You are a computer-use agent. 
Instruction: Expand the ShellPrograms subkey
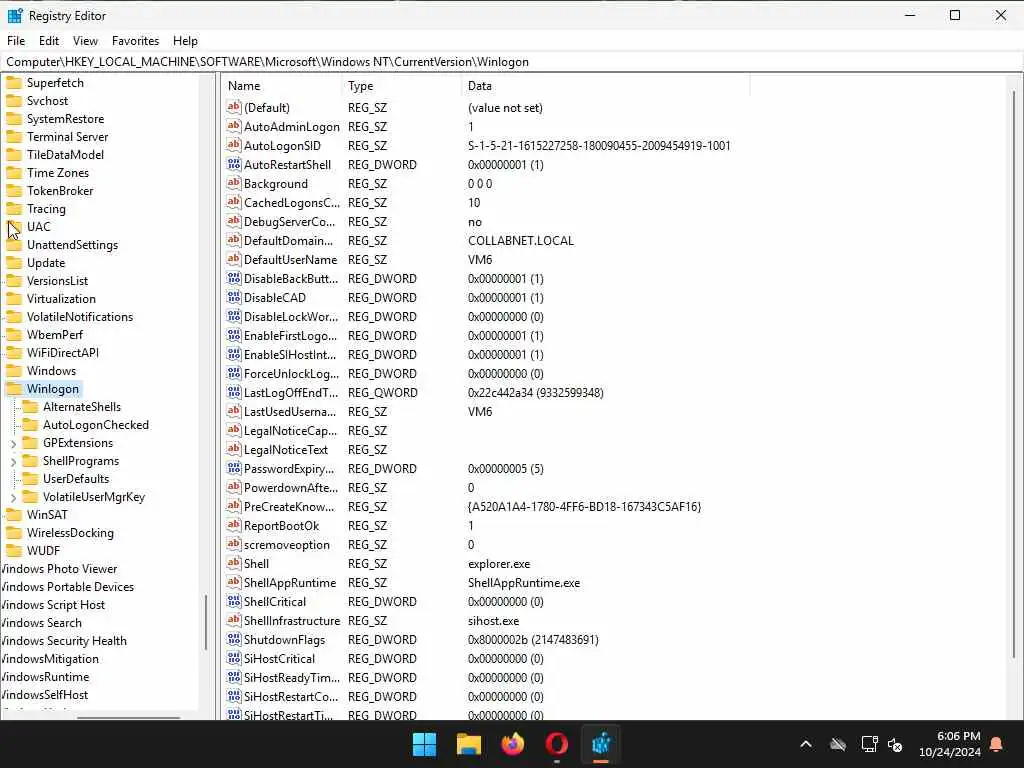(13, 462)
